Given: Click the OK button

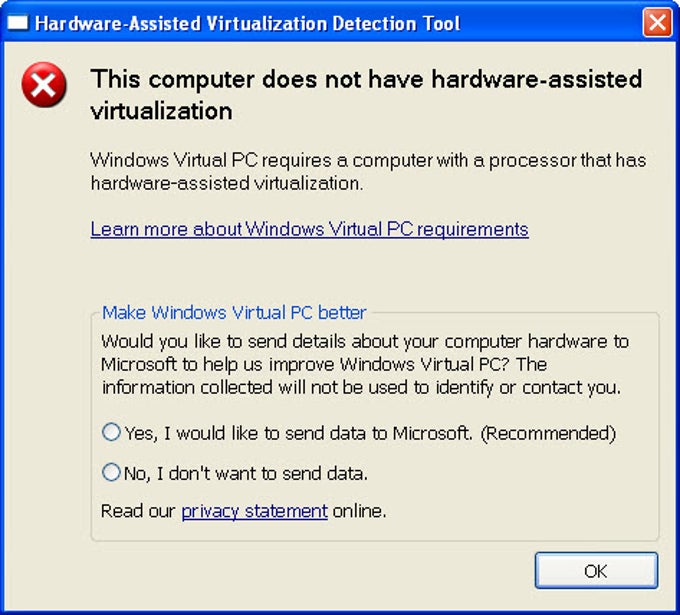Looking at the screenshot, I should [x=596, y=570].
